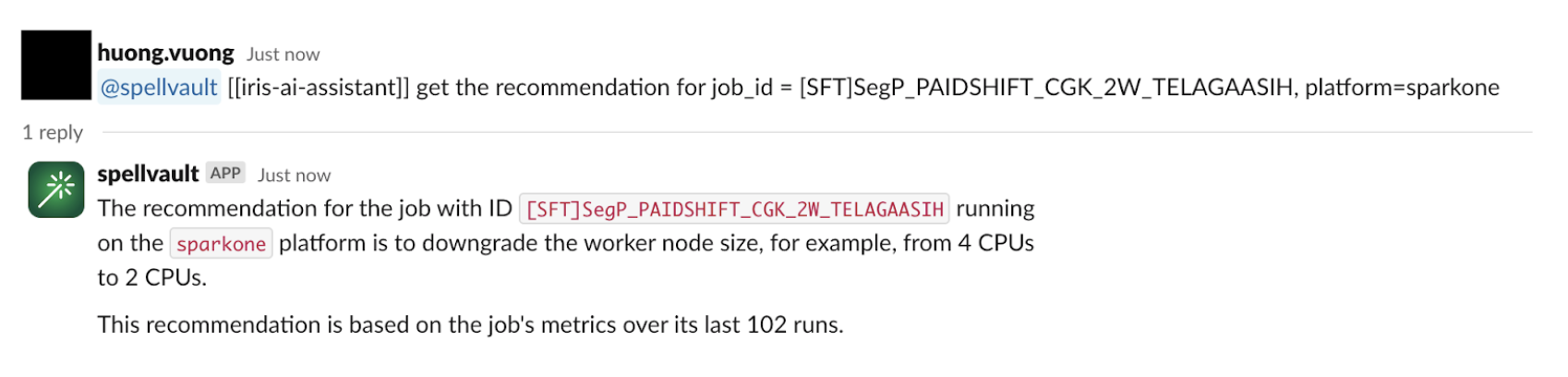Click the @spellvault mention in the message
Screen dimensions: 1568x377
pyautogui.click(x=159, y=88)
